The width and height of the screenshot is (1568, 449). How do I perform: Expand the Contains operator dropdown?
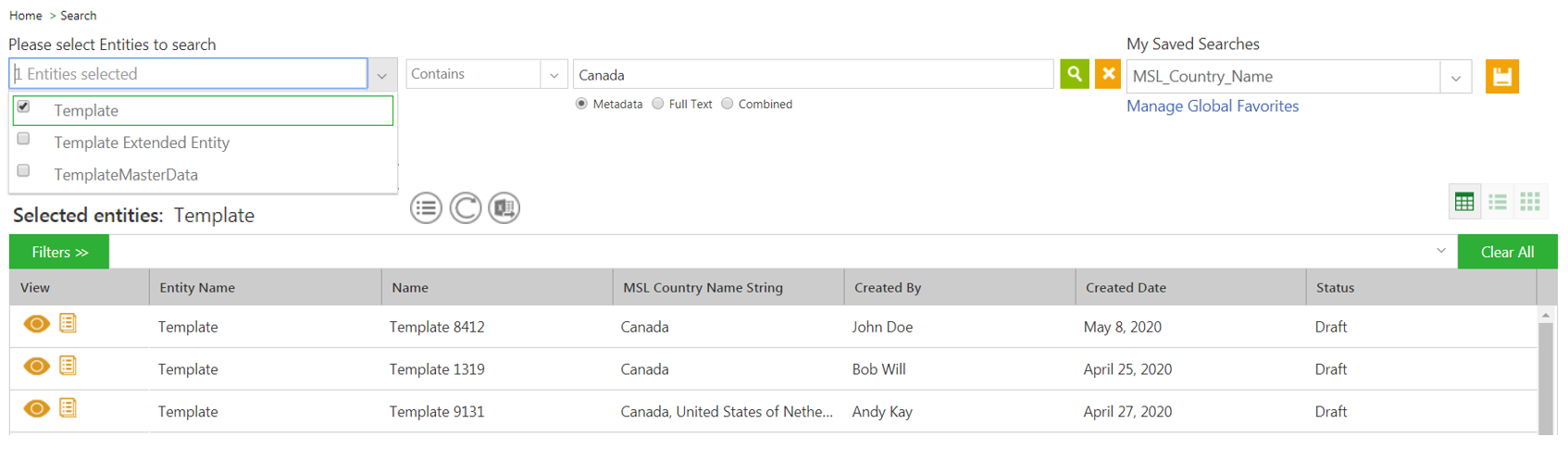click(554, 75)
